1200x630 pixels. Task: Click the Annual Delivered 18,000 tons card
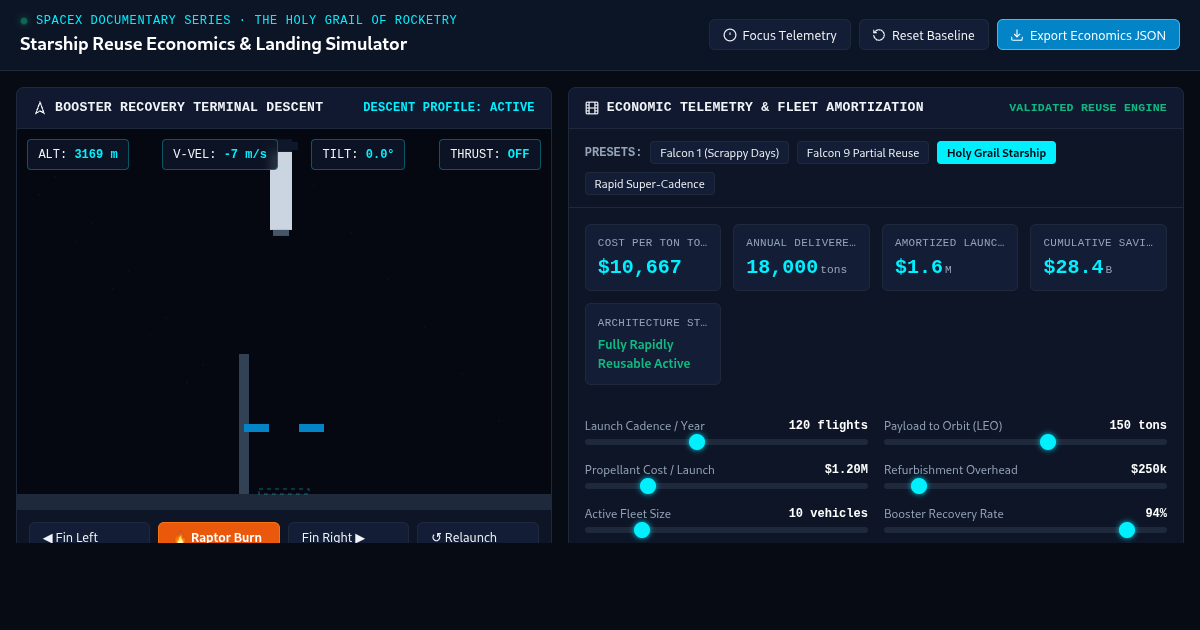click(x=801, y=257)
